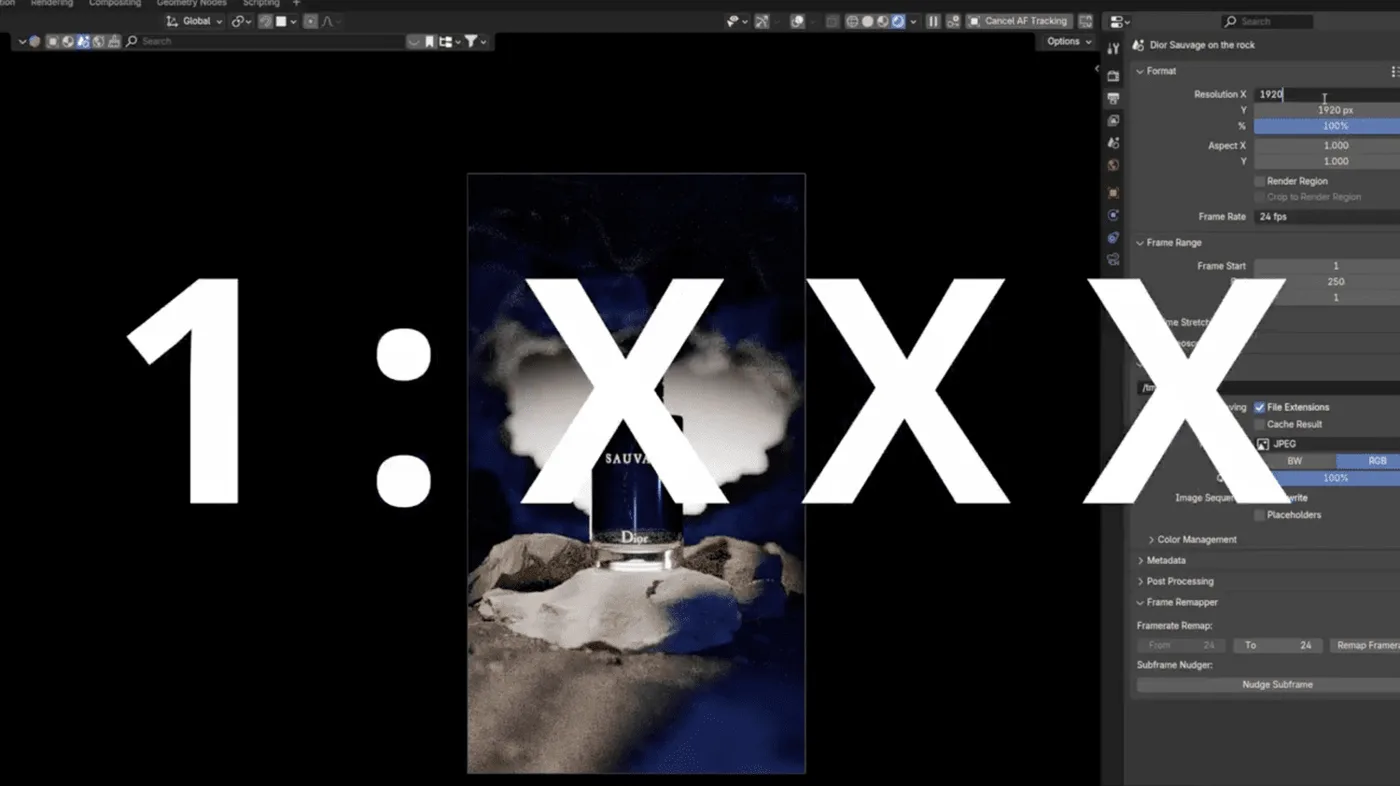Image resolution: width=1400 pixels, height=786 pixels.
Task: Open the Object Data properties tab
Action: point(1113,260)
